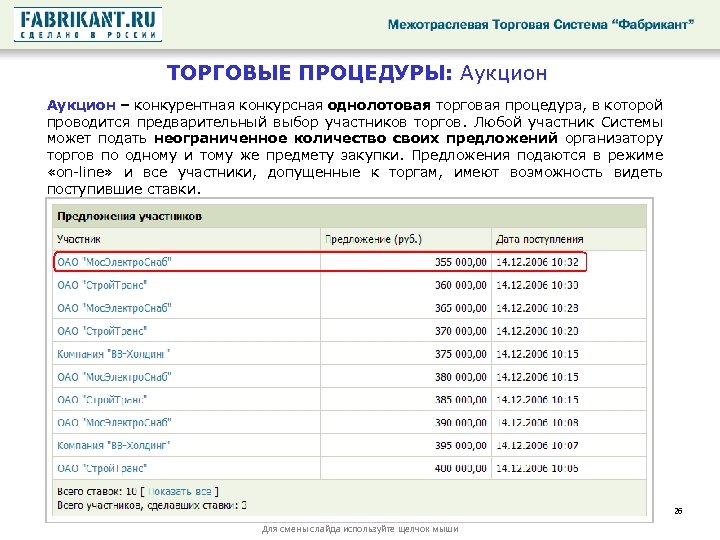720x540 pixels.
Task: Select the slide title 'ТОРГОВЫЕ ПРОЦЕДУРЫ: Аукцион'
Action: point(357,73)
